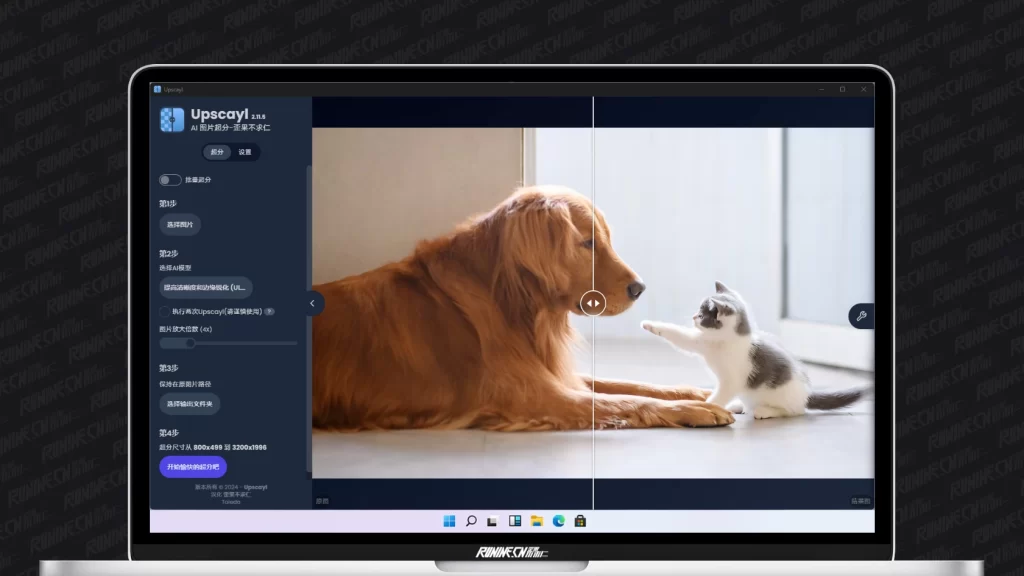The width and height of the screenshot is (1024, 576).
Task: Open Task View from the taskbar
Action: click(x=493, y=521)
